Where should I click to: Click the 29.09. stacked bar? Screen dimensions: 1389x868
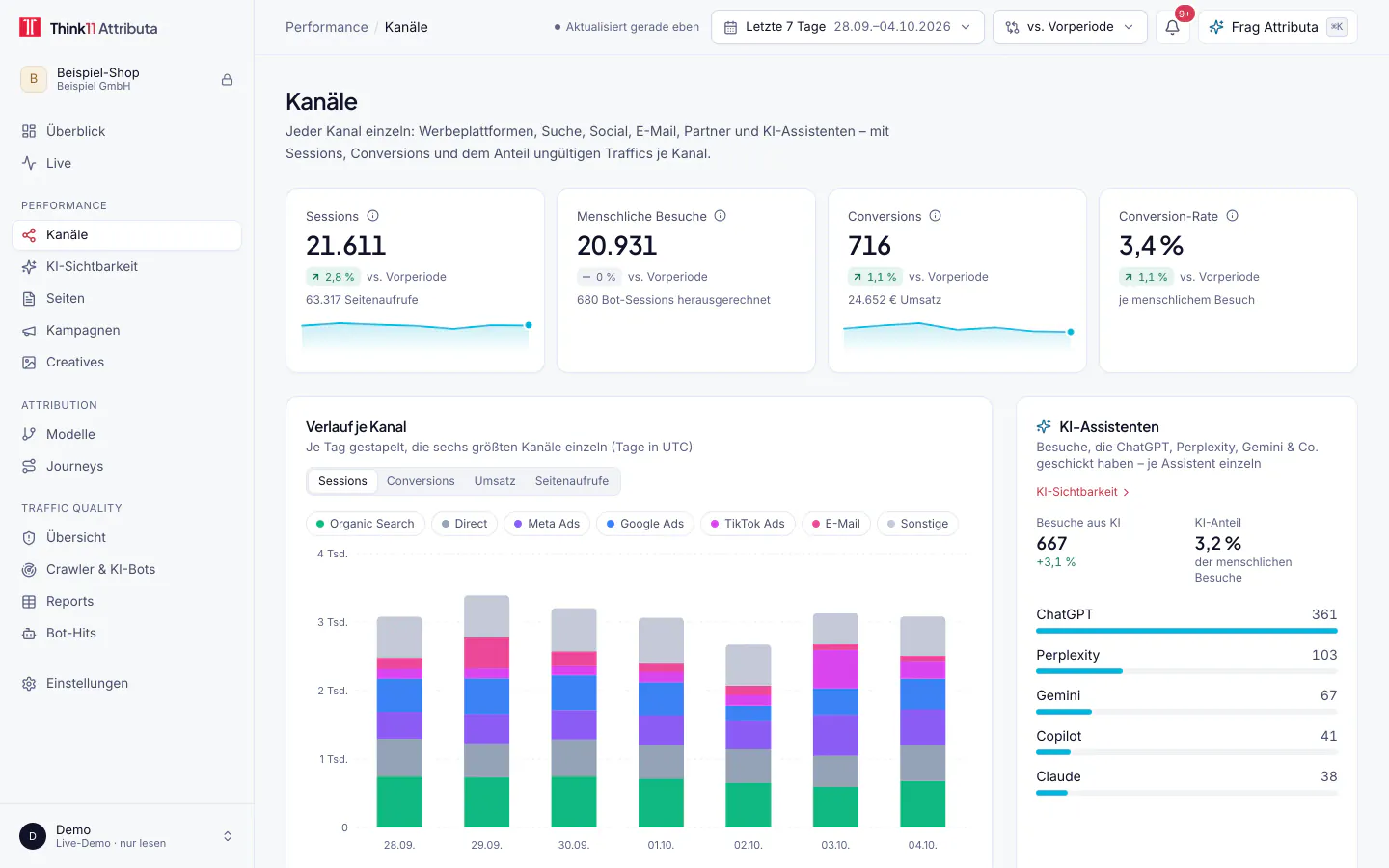tap(486, 712)
